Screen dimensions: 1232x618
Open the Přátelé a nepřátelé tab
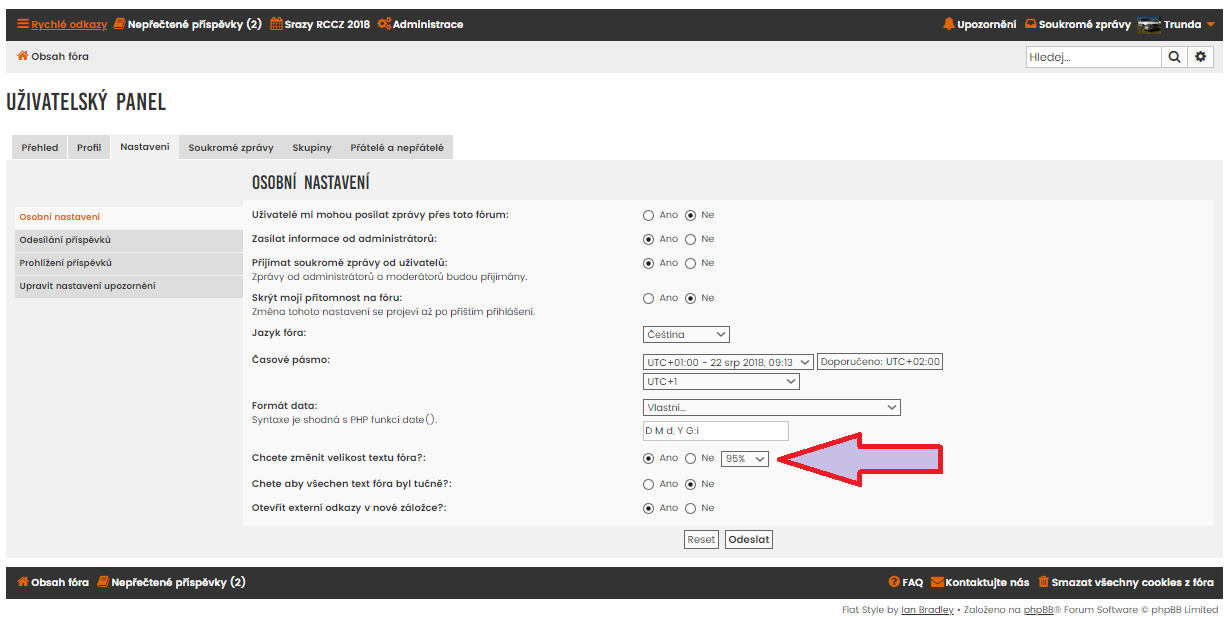pyautogui.click(x=396, y=148)
